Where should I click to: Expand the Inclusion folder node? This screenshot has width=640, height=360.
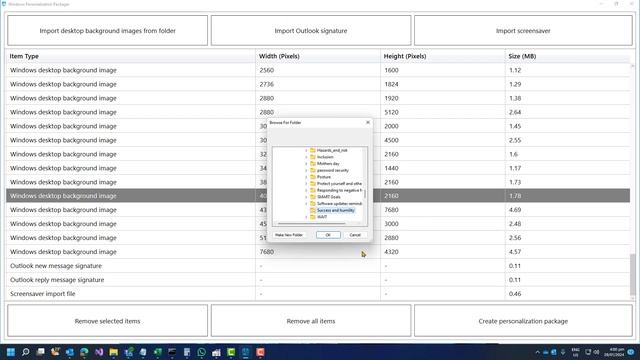(307, 157)
